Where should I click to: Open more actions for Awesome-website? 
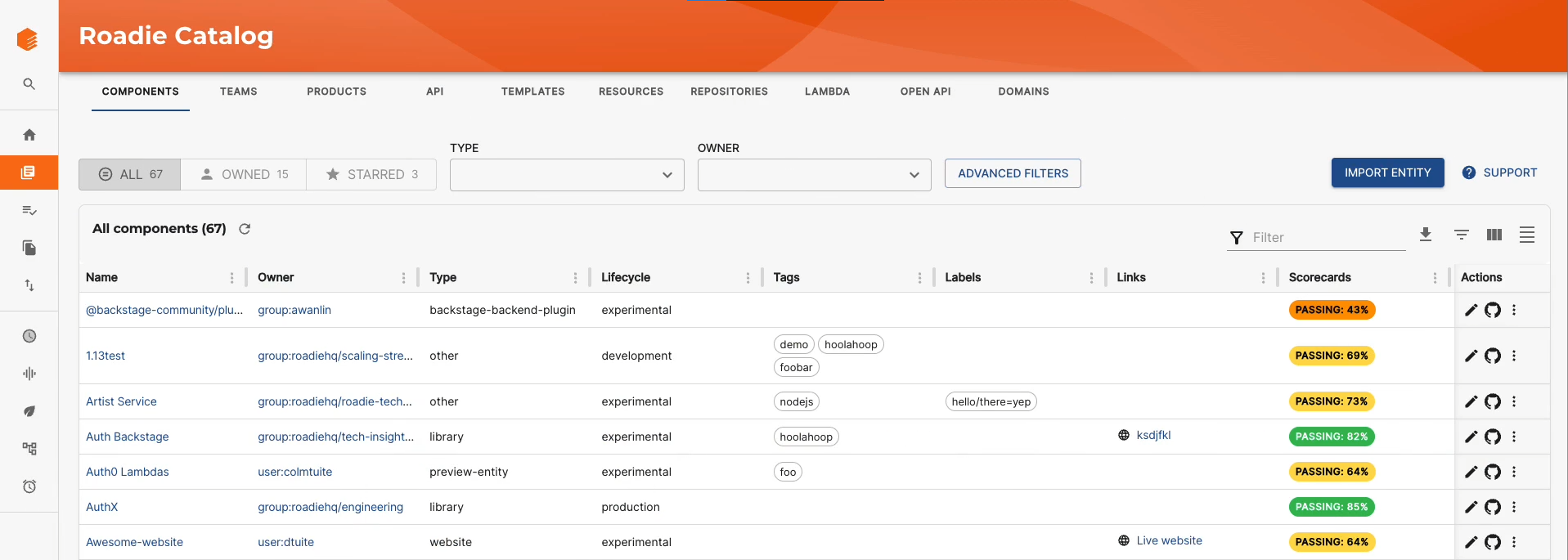click(1514, 542)
